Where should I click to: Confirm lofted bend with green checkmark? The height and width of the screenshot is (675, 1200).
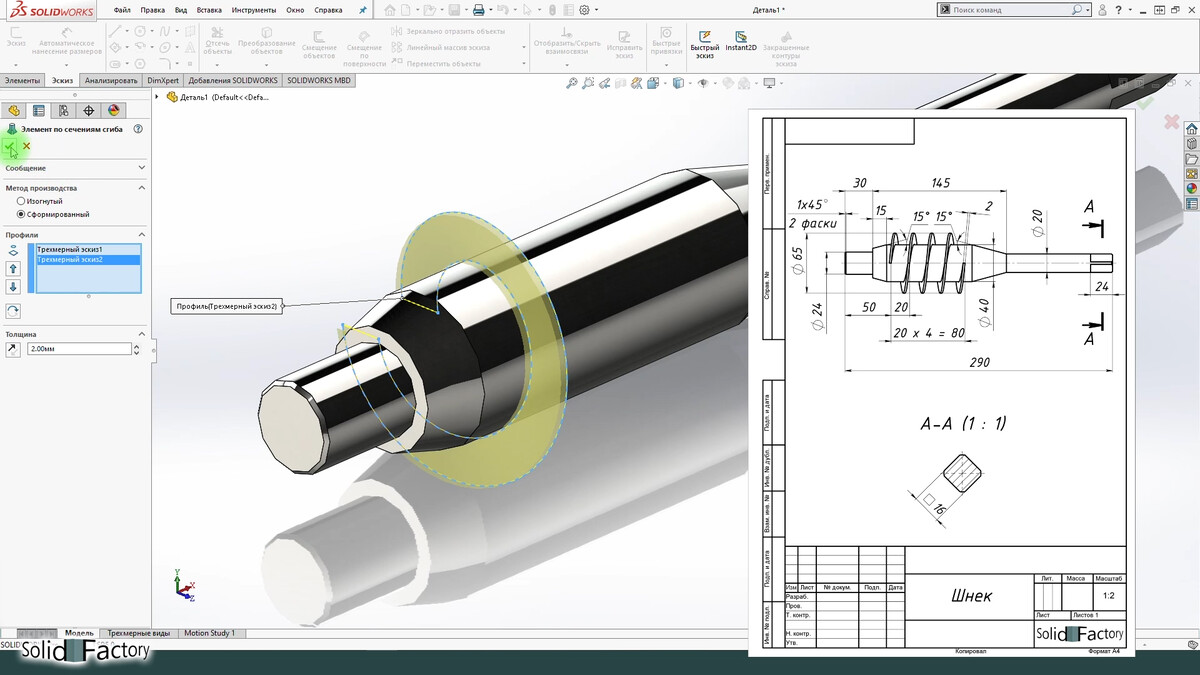coord(10,147)
